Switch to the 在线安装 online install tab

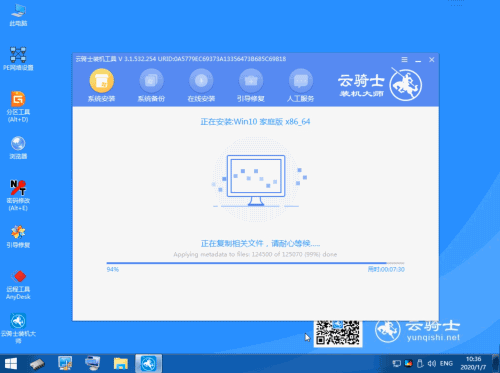coord(201,85)
